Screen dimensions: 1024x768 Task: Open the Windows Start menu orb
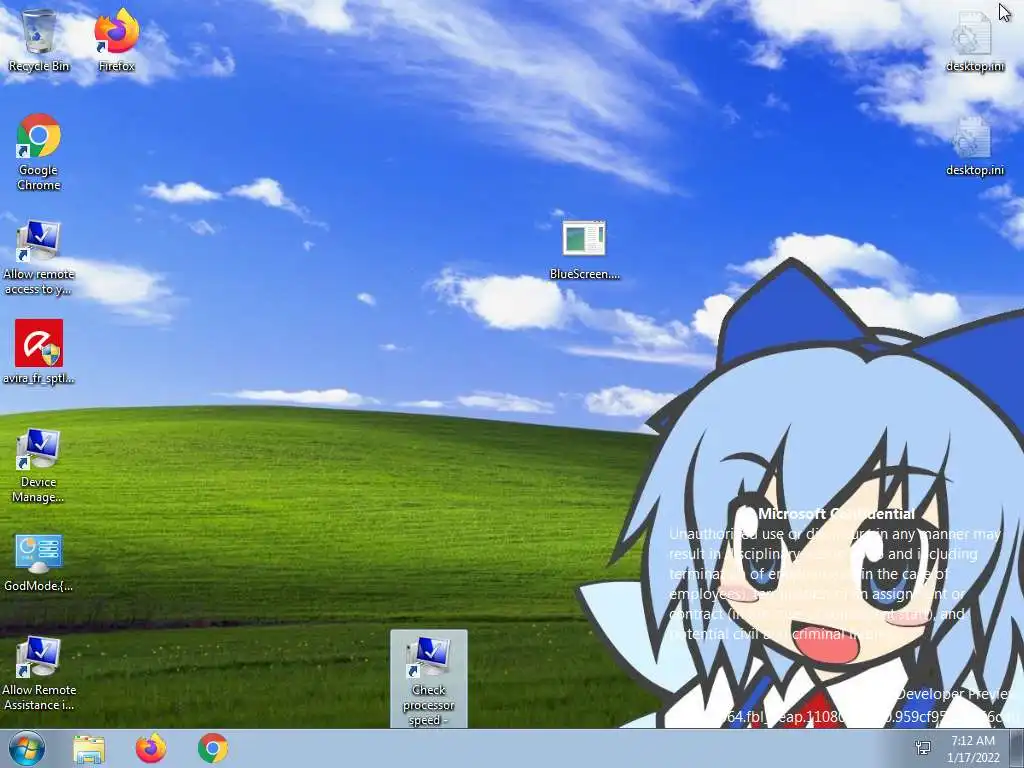26,748
